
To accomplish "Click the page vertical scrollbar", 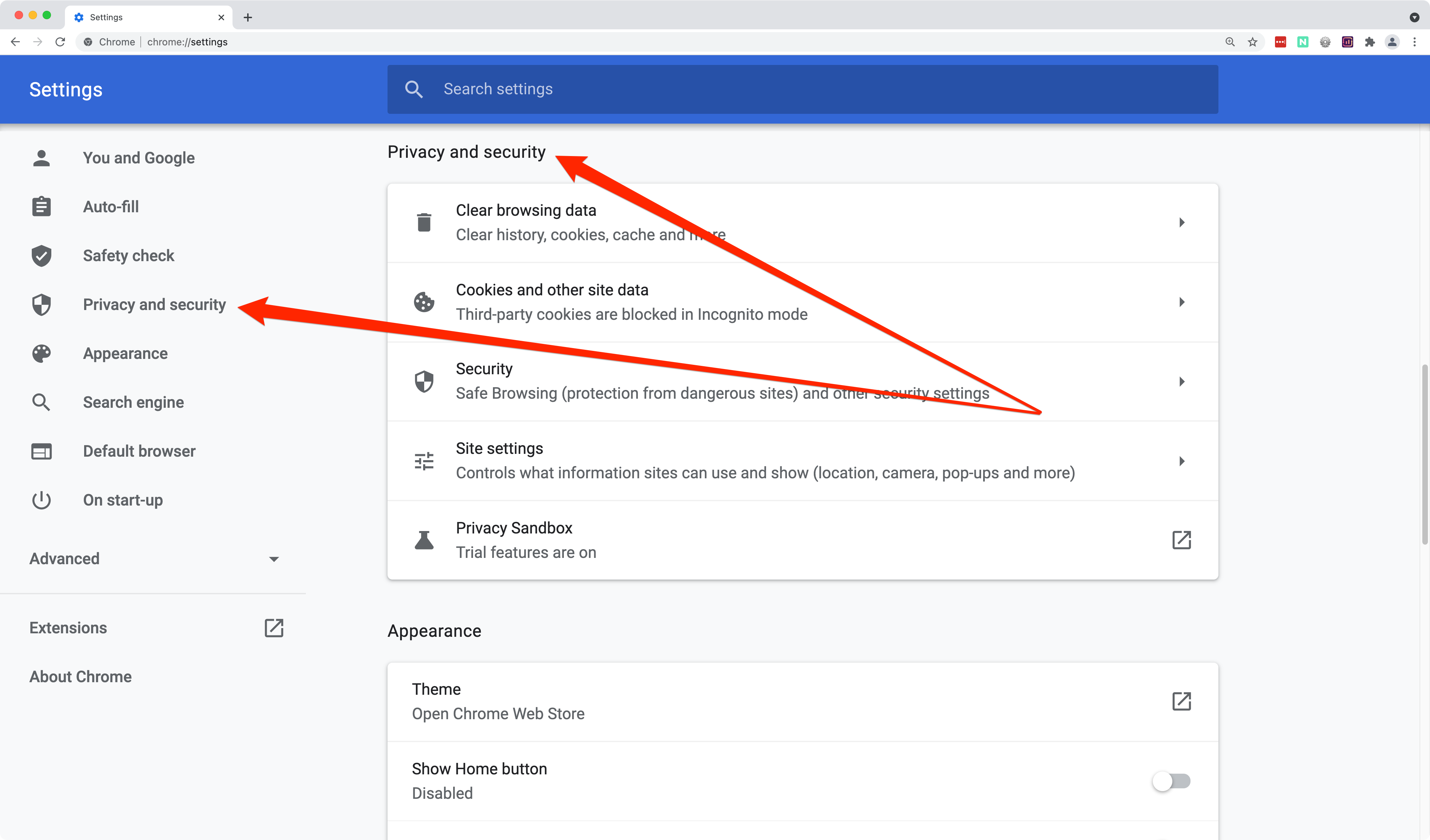I will (1424, 454).
